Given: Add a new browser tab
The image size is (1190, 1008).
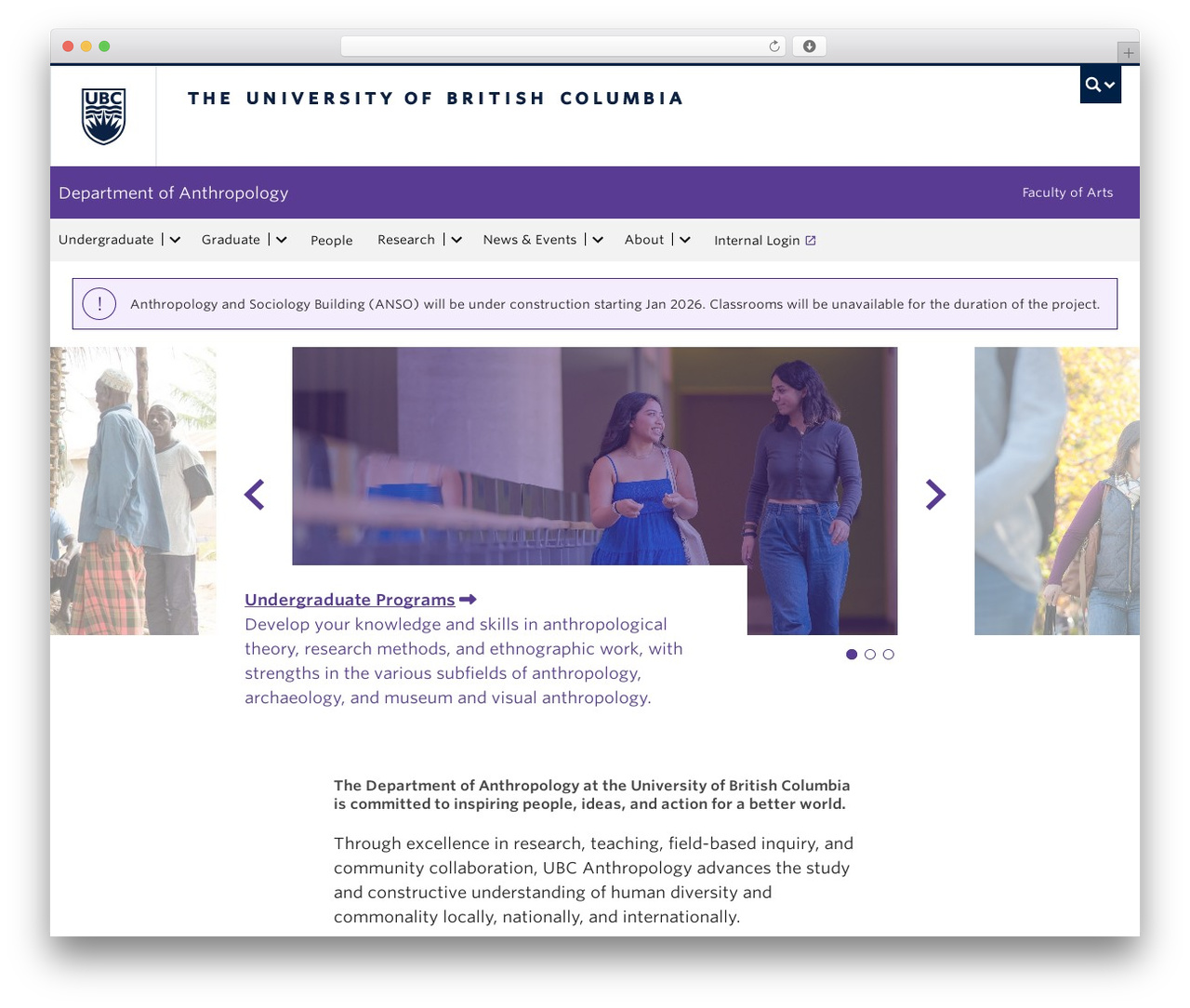Looking at the screenshot, I should [x=1128, y=53].
